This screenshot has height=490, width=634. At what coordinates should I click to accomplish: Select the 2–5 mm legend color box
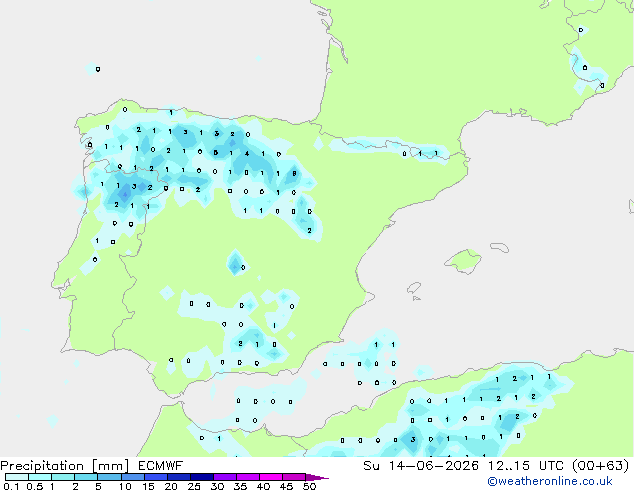86,477
